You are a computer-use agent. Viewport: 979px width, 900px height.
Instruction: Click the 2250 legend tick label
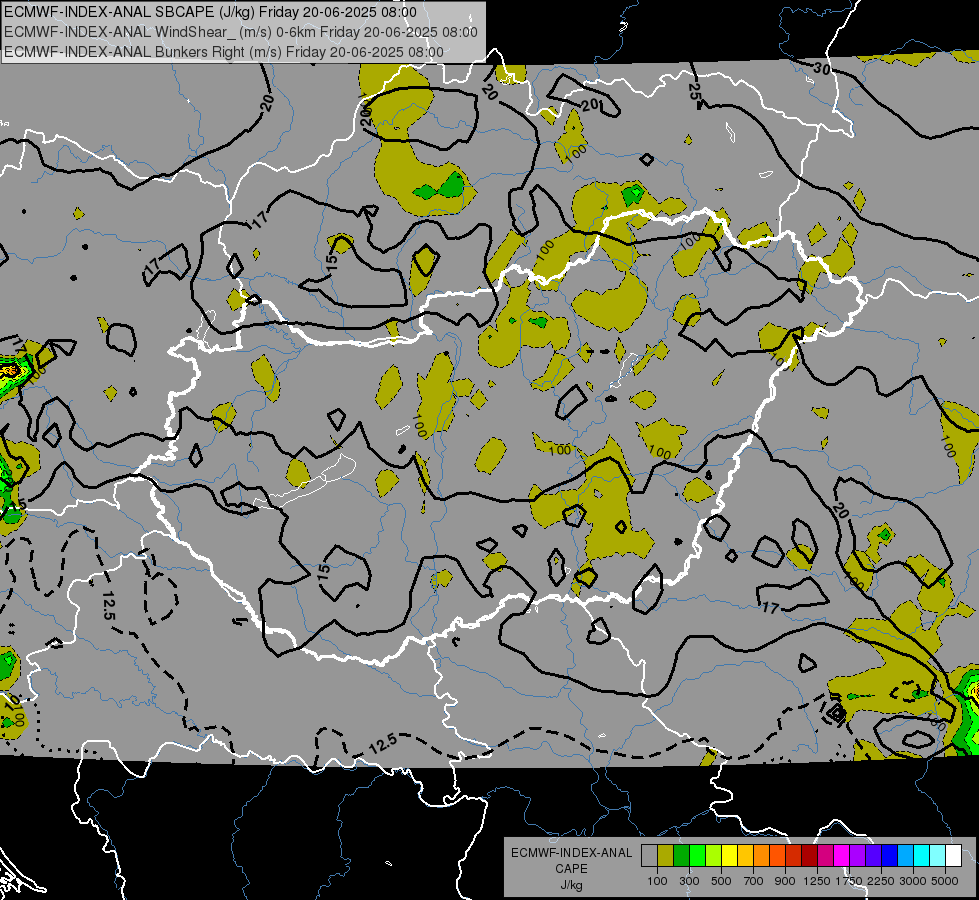click(882, 881)
